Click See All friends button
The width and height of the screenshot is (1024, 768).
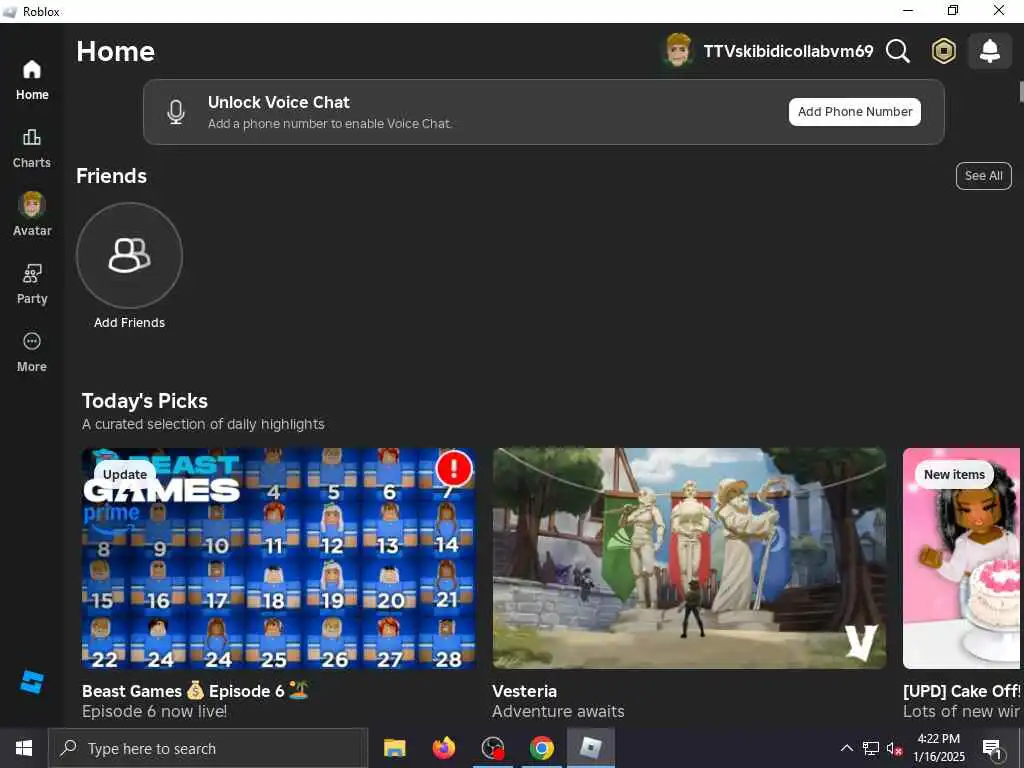click(983, 176)
